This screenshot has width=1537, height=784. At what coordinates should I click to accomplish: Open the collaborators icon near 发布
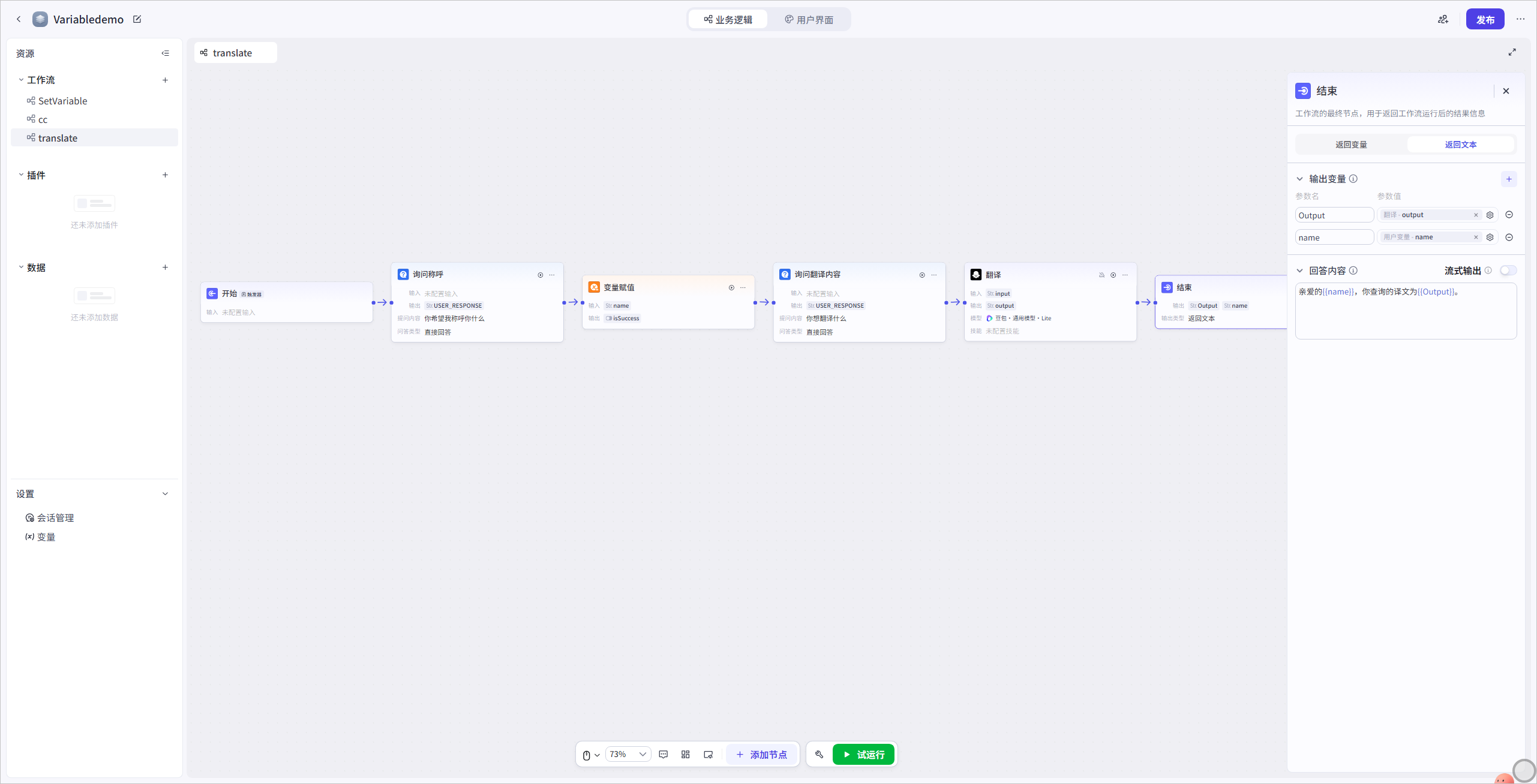1443,19
